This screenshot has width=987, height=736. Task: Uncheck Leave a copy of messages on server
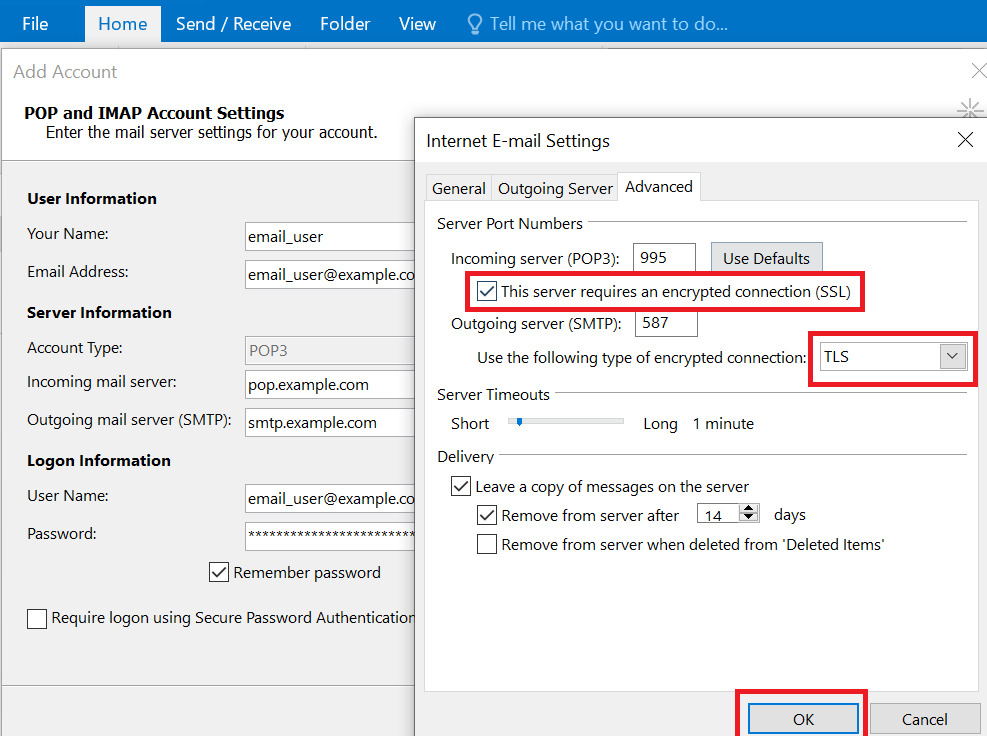click(x=461, y=485)
